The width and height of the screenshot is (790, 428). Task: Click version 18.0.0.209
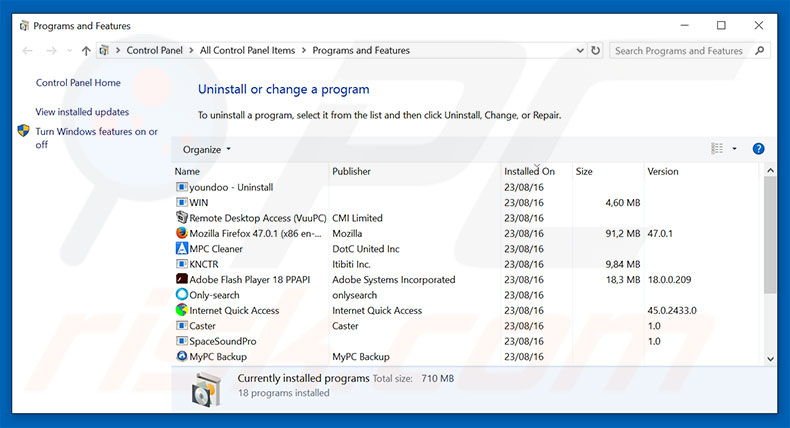[x=669, y=279]
